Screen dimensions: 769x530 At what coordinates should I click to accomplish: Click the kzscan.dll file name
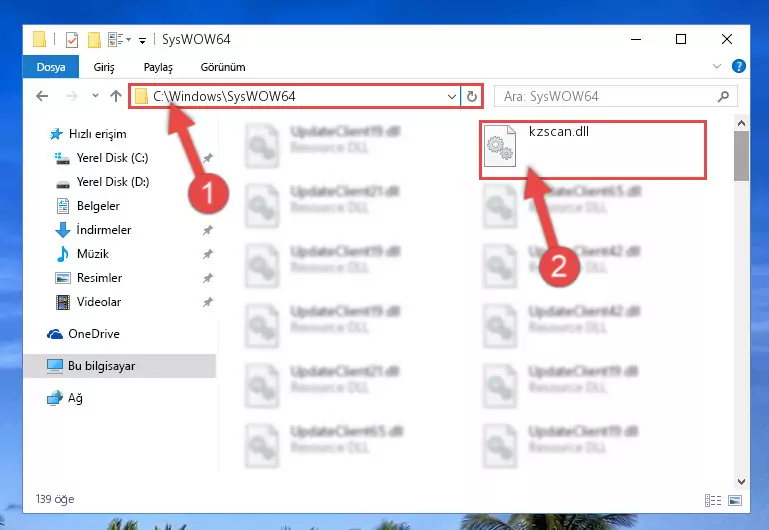coord(559,131)
